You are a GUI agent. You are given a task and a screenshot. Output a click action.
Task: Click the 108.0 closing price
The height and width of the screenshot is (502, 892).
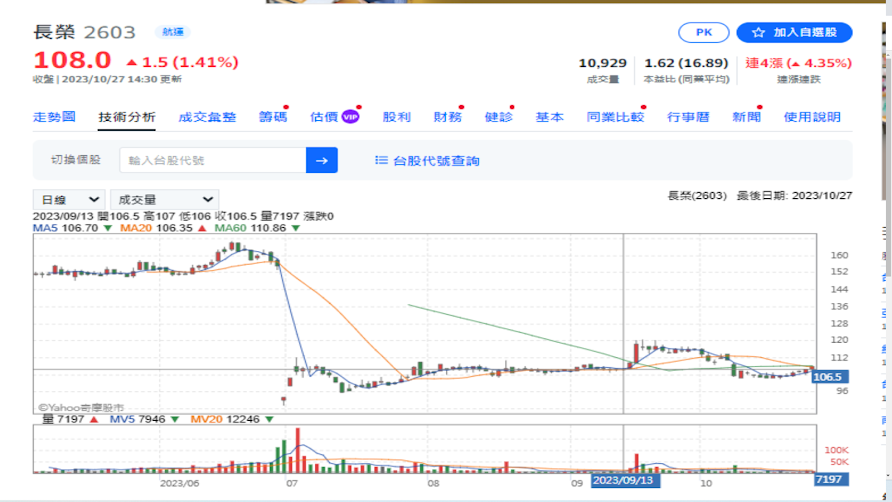click(72, 60)
